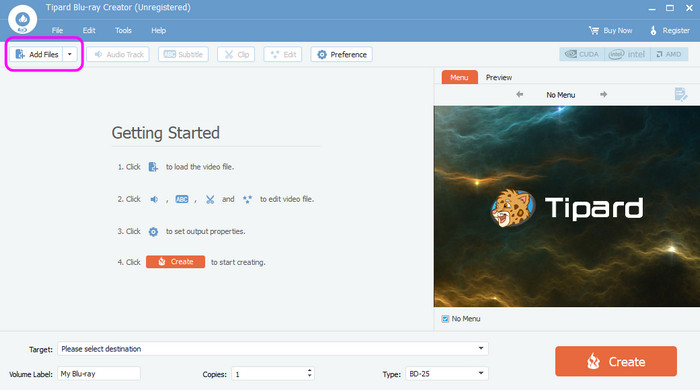Screen dimensions: 700x390
Task: Click the audio speaker icon in step 2
Action: coord(154,199)
